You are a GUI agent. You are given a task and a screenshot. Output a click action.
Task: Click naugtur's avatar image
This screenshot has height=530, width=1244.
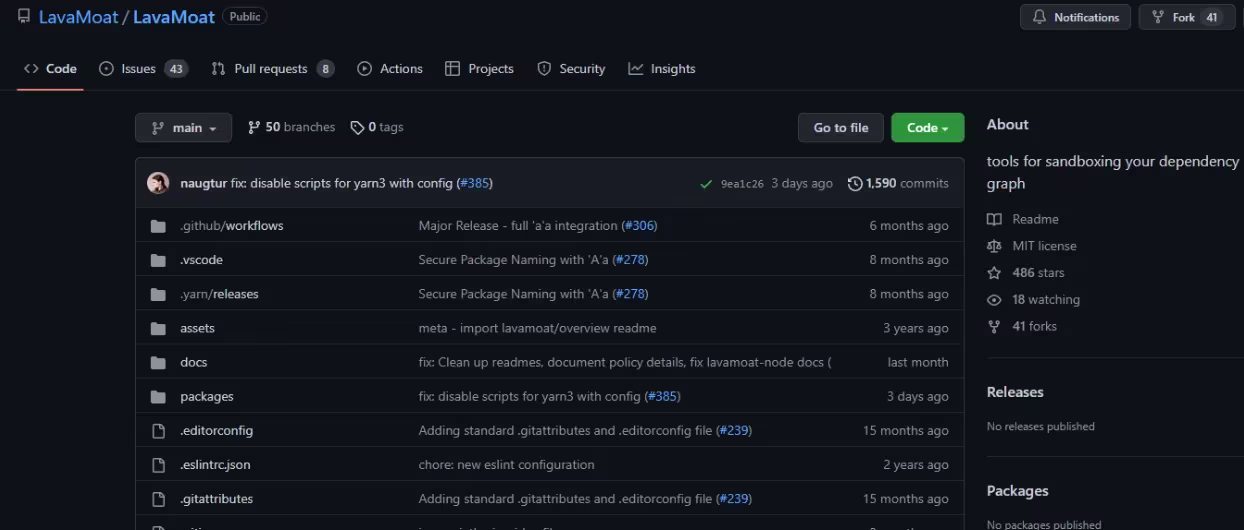click(158, 183)
